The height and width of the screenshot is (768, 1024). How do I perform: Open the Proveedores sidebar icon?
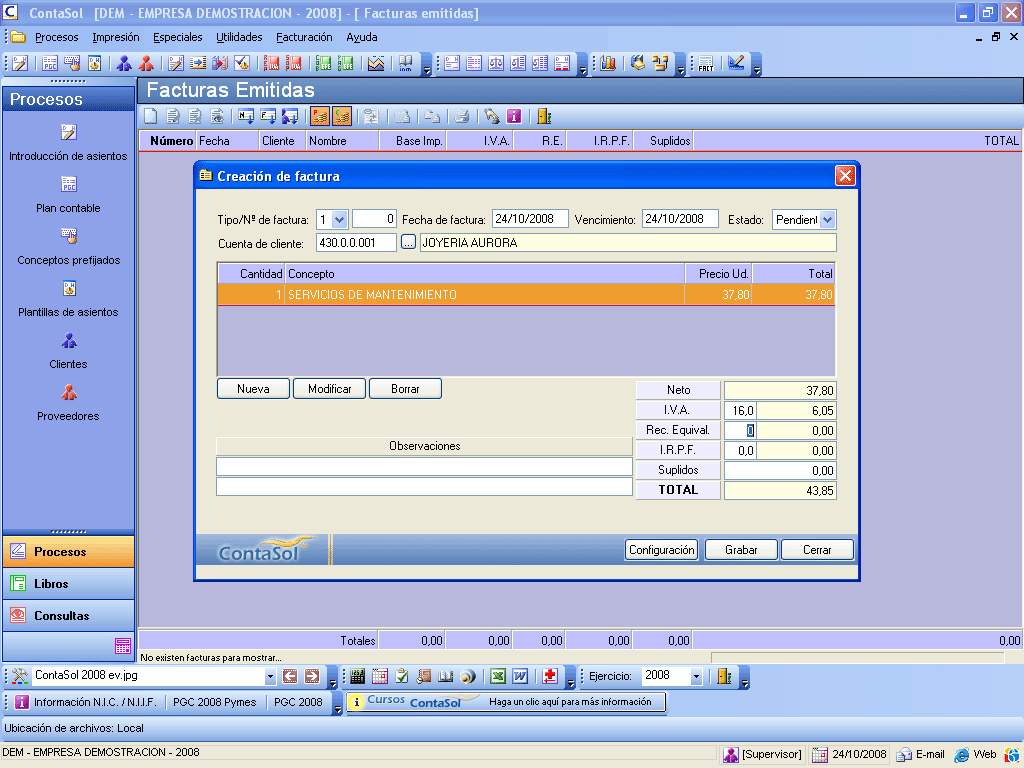(69, 392)
